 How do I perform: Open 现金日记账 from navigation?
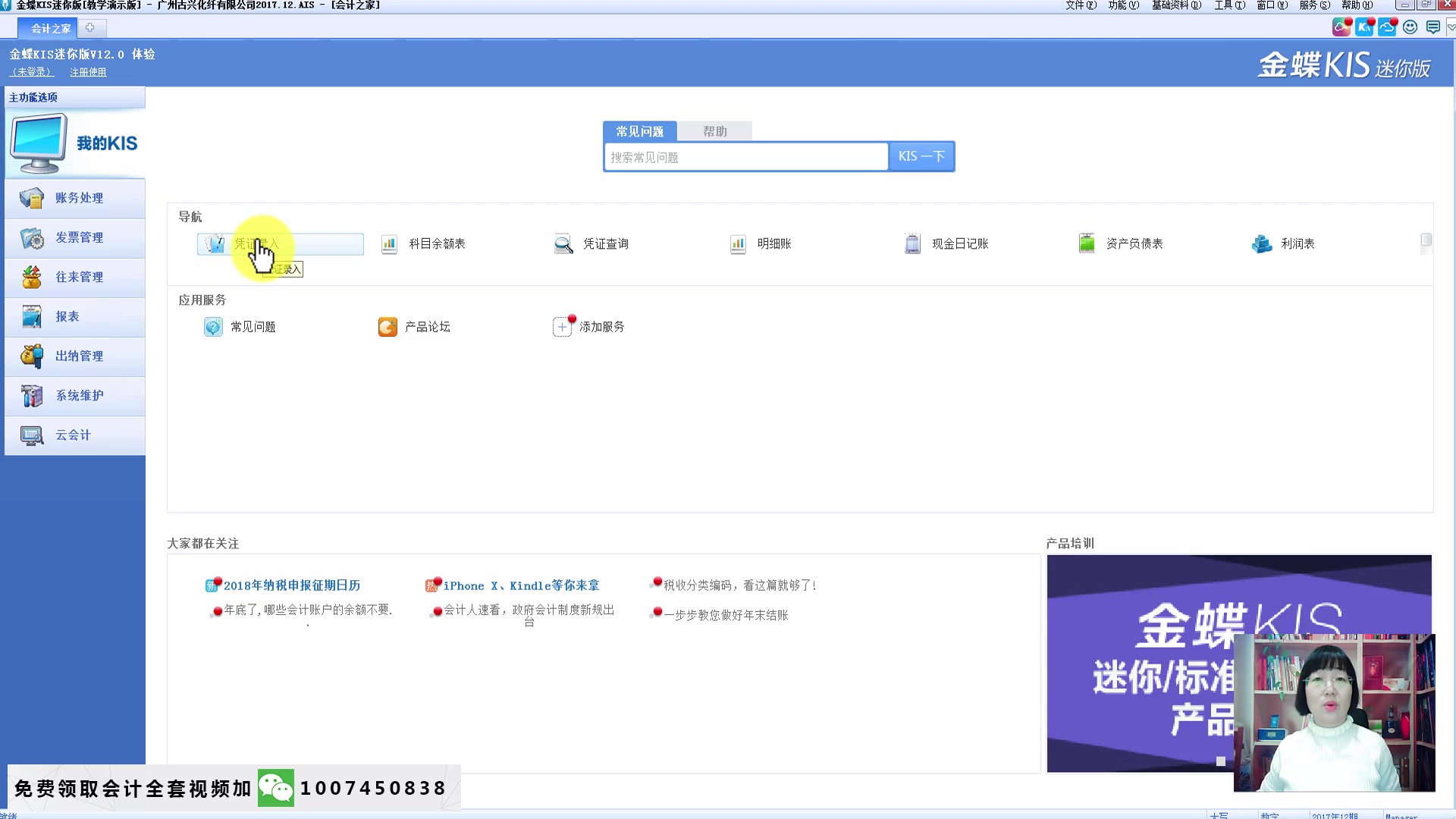pyautogui.click(x=959, y=244)
